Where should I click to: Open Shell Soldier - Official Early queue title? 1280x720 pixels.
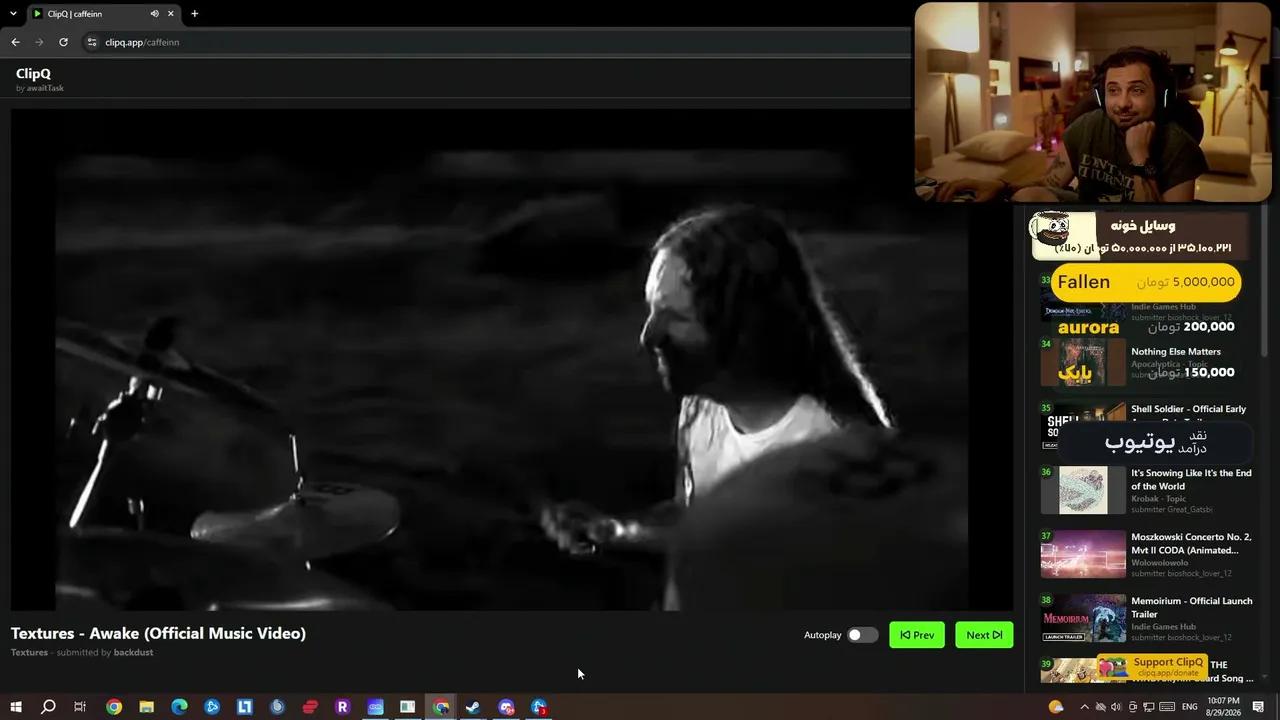coord(1188,409)
